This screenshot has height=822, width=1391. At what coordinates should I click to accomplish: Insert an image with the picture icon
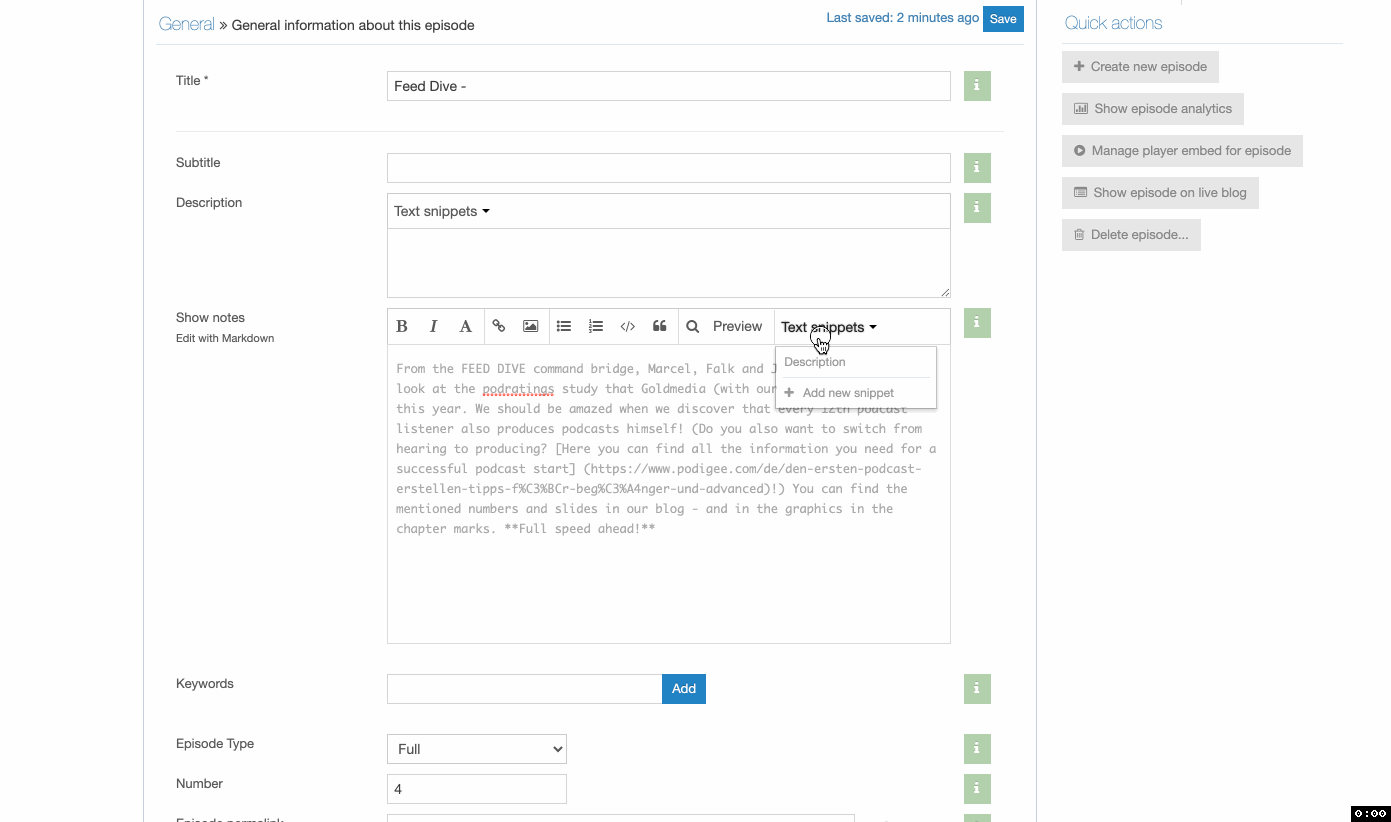(531, 326)
